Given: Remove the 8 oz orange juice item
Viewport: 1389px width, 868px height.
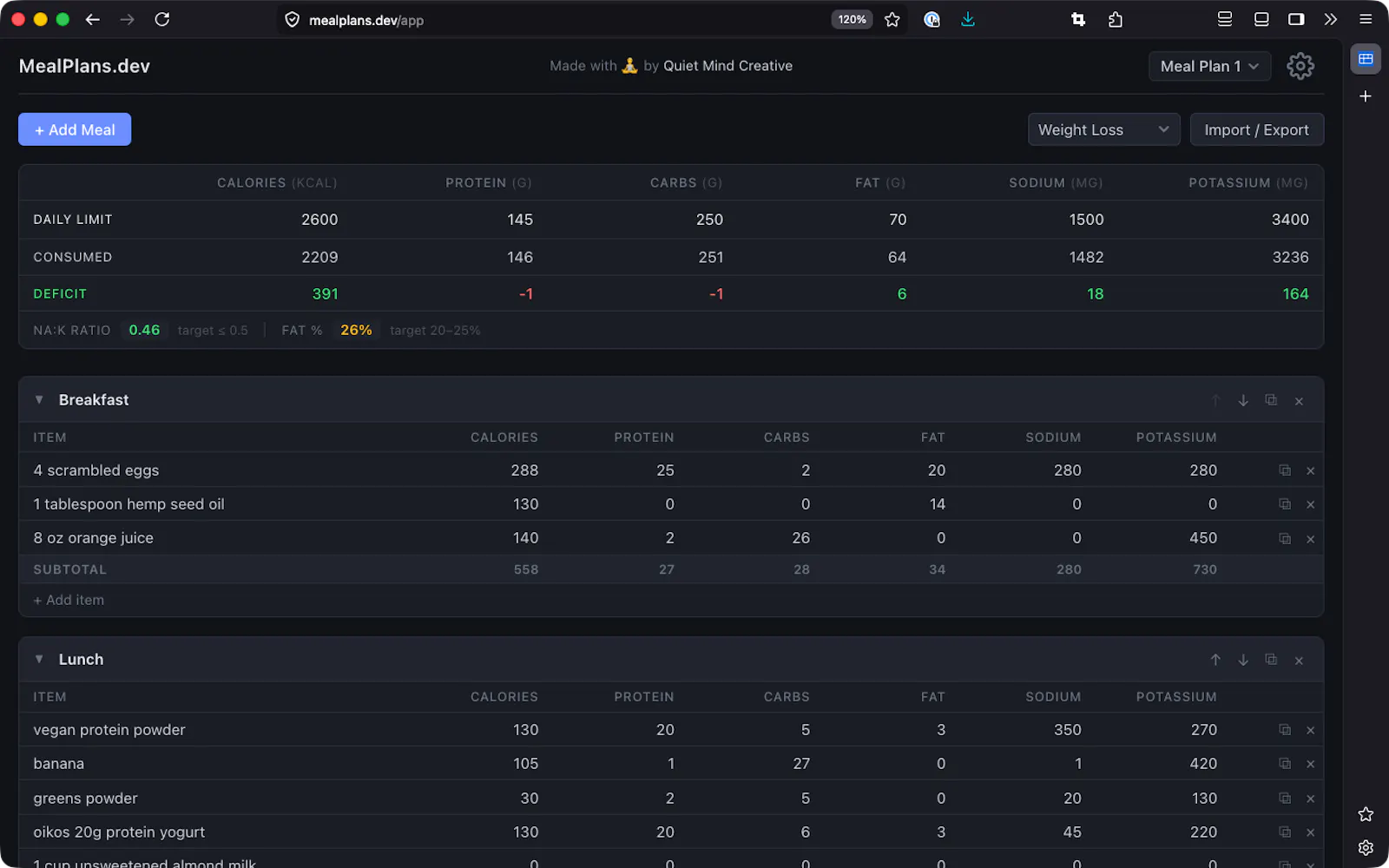Looking at the screenshot, I should click(x=1311, y=539).
